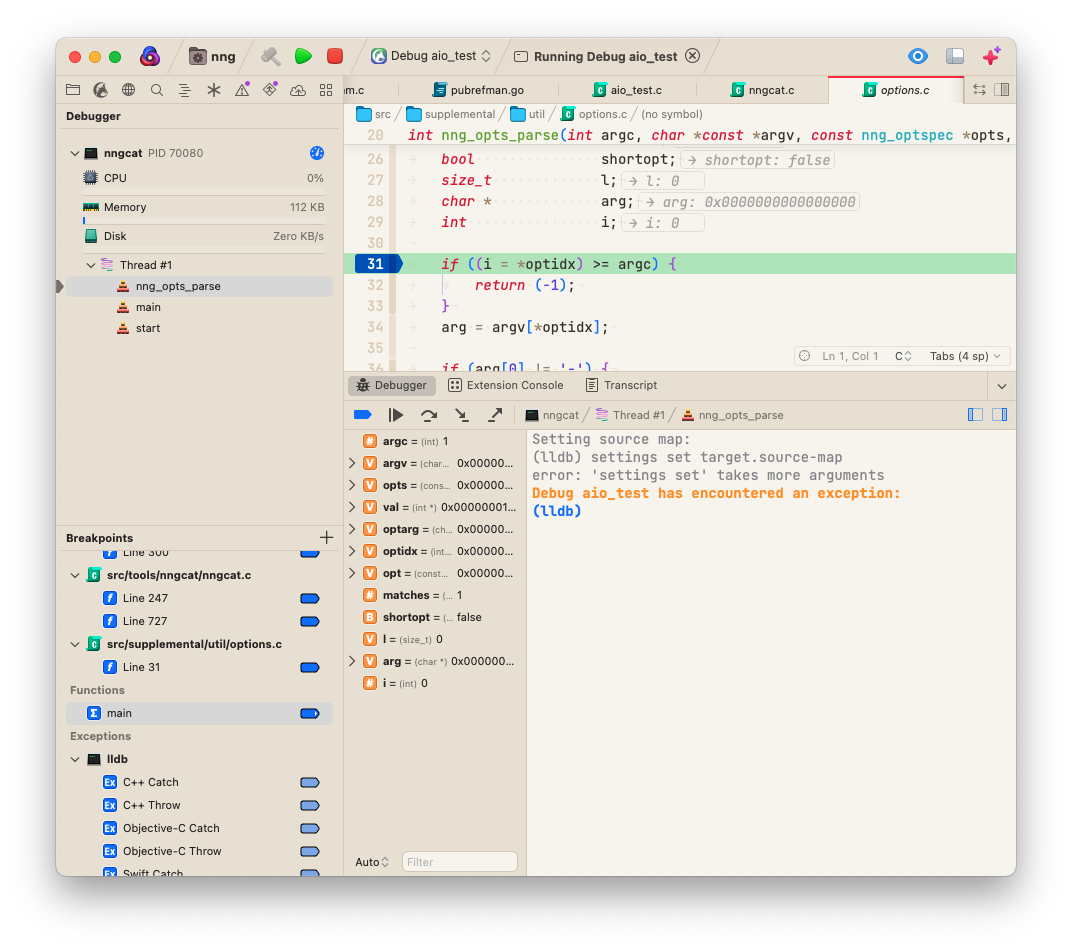The image size is (1072, 950).
Task: Open the Extension Console tab
Action: (506, 385)
